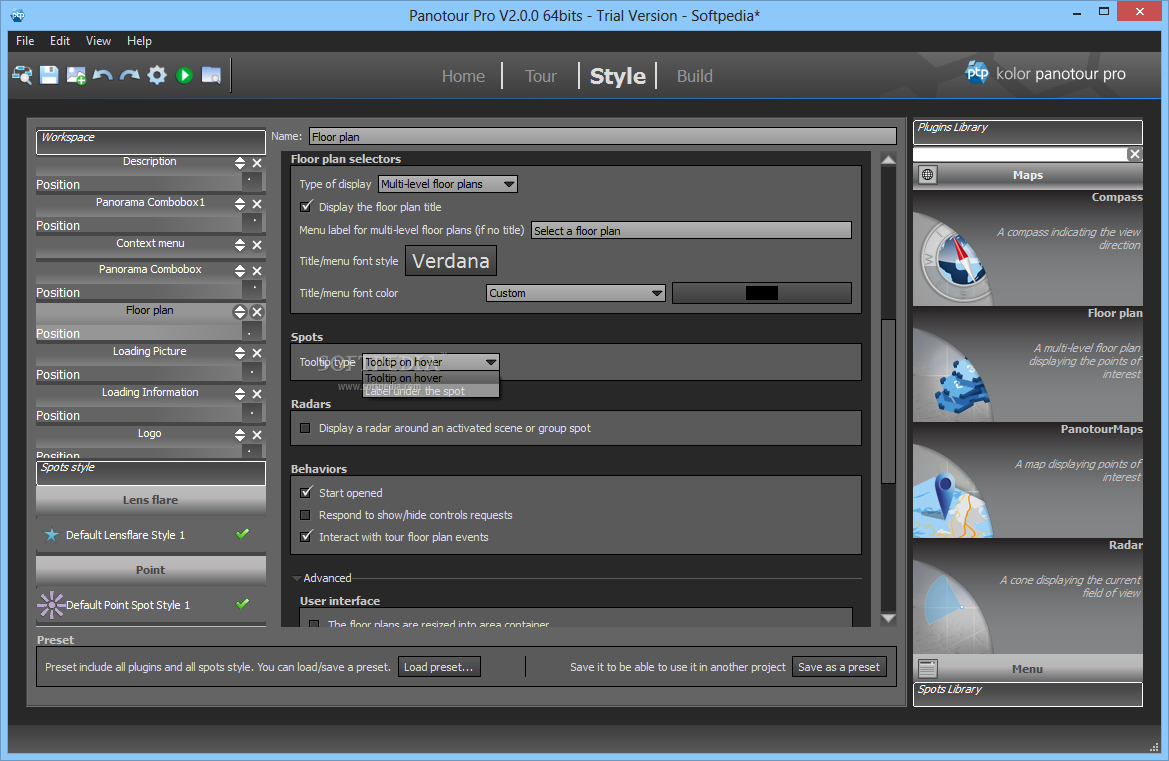
Task: Remove Context menu plugin with its X
Action: click(257, 245)
